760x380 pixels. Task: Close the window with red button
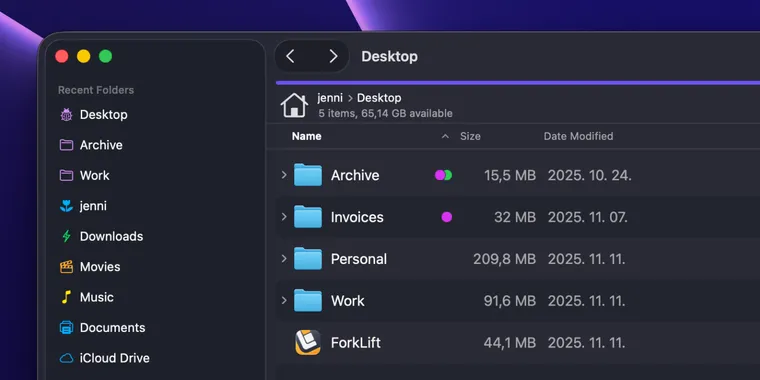pos(62,56)
